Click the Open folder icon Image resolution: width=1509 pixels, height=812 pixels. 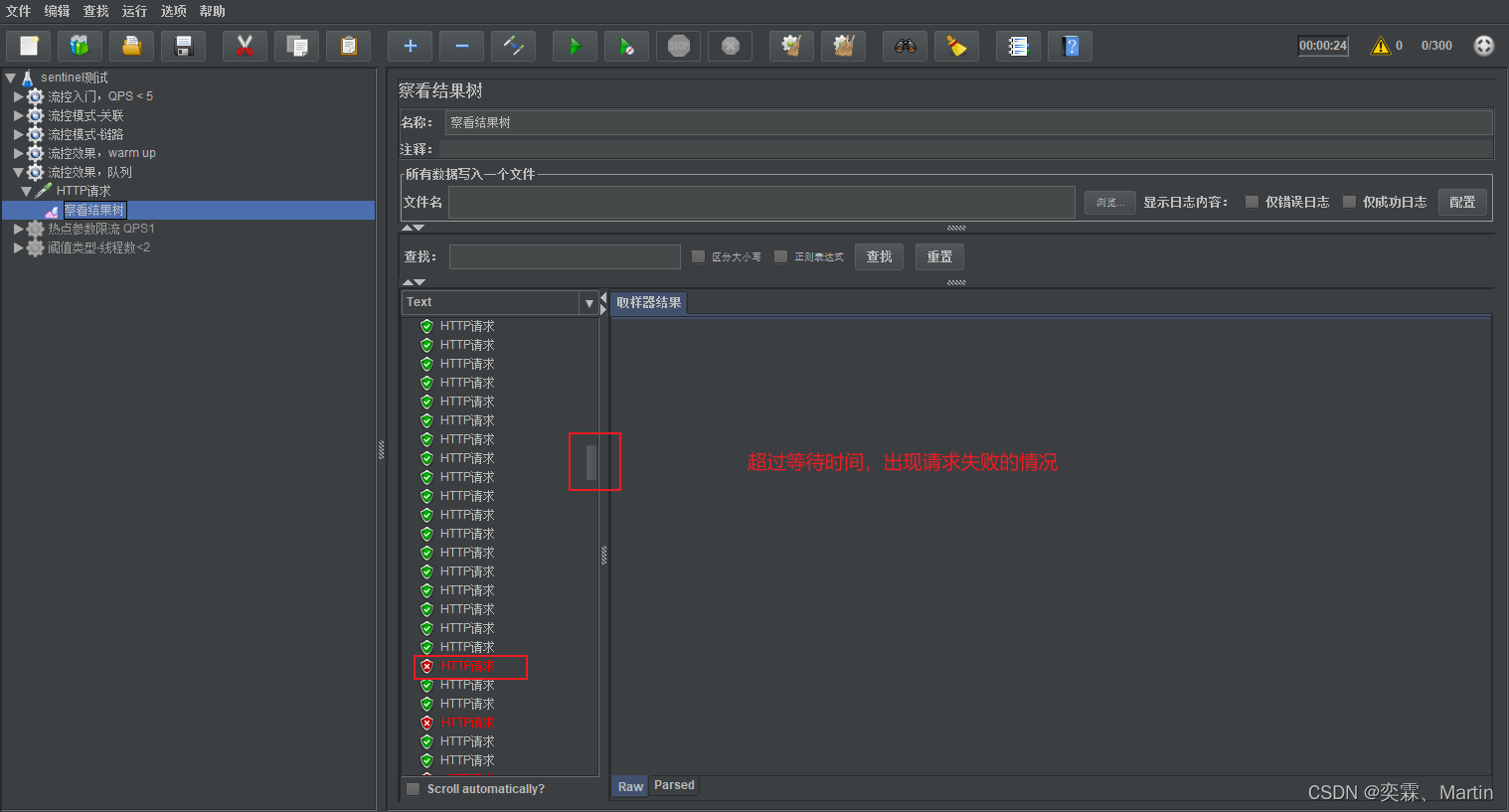pyautogui.click(x=132, y=46)
